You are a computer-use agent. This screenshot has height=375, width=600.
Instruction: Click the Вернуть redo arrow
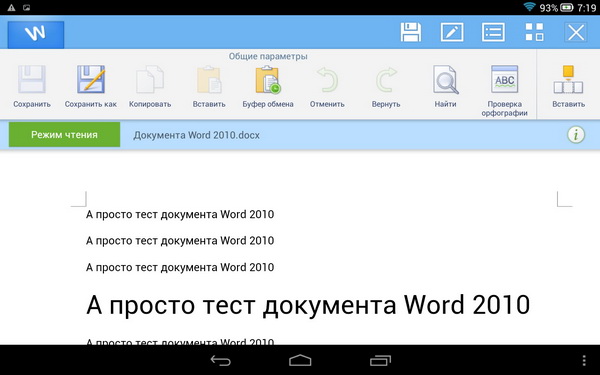coord(386,86)
